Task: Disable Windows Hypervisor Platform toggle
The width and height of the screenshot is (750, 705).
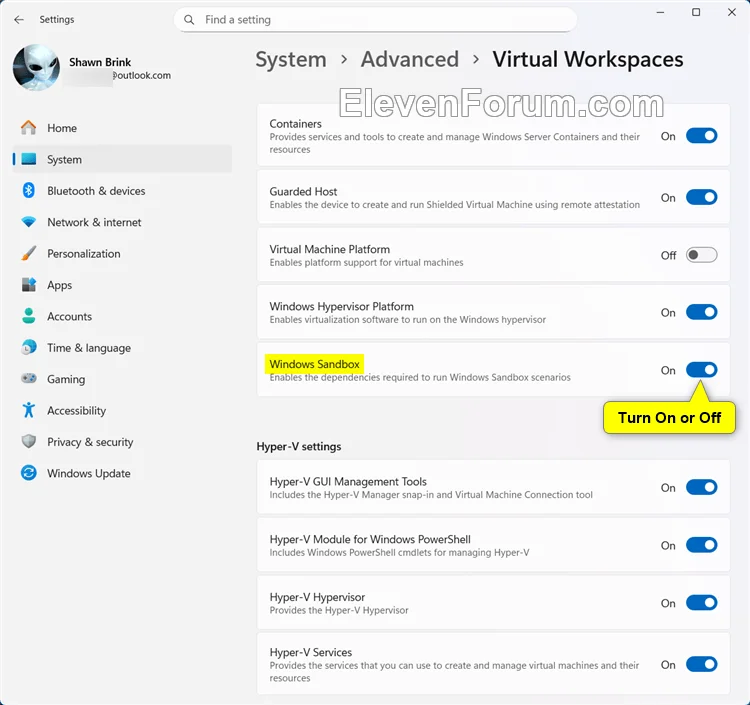Action: [702, 312]
